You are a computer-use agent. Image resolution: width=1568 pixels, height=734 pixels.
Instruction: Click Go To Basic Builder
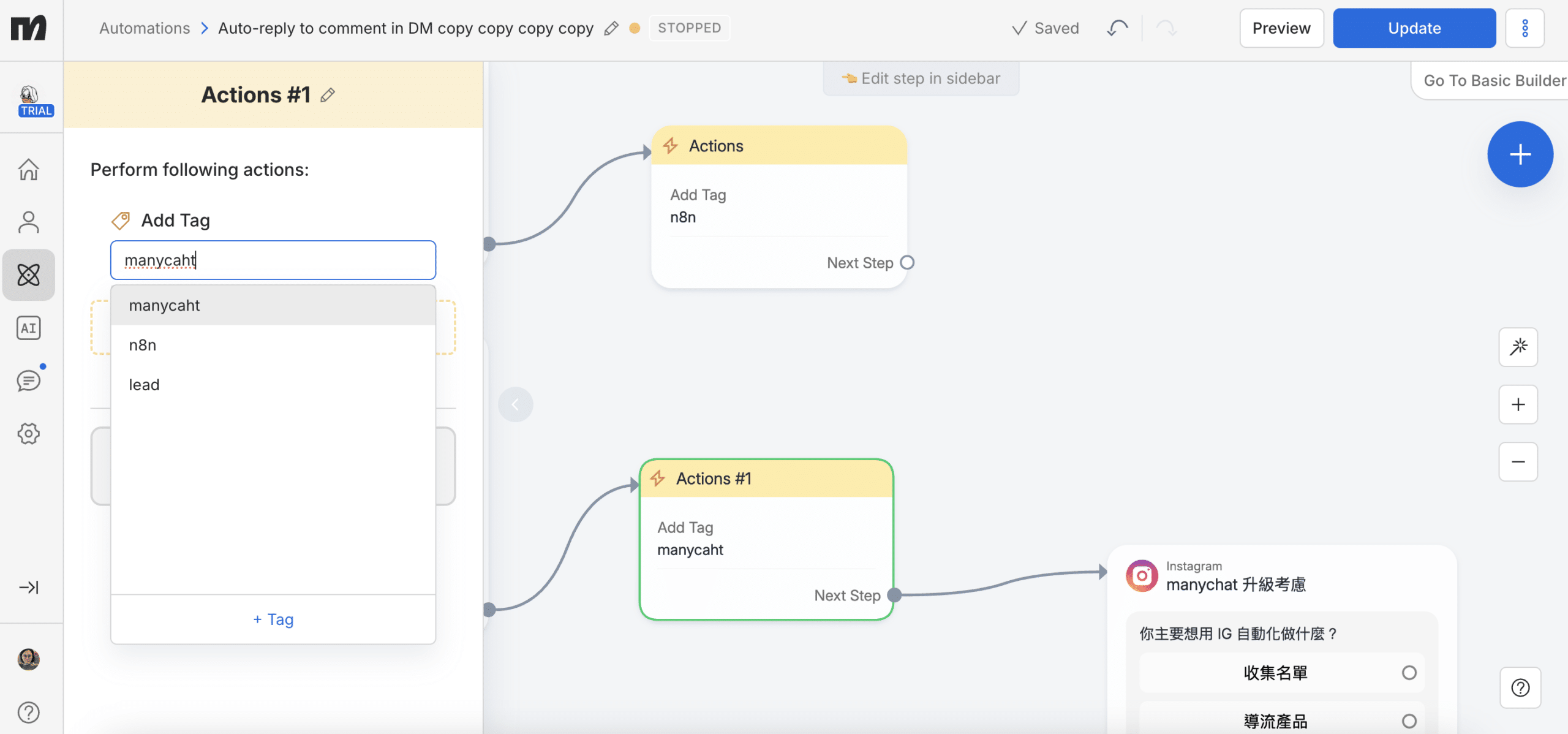(1494, 80)
